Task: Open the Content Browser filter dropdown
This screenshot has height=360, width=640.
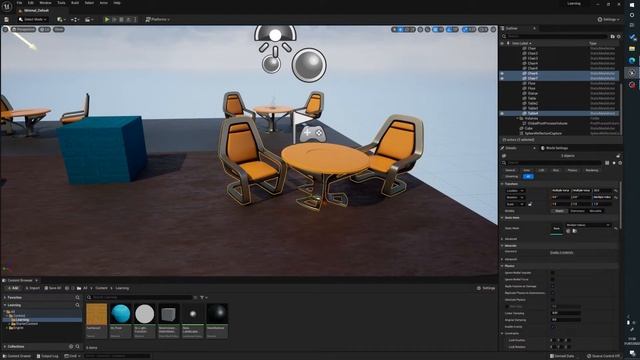Action: click(x=203, y=298)
